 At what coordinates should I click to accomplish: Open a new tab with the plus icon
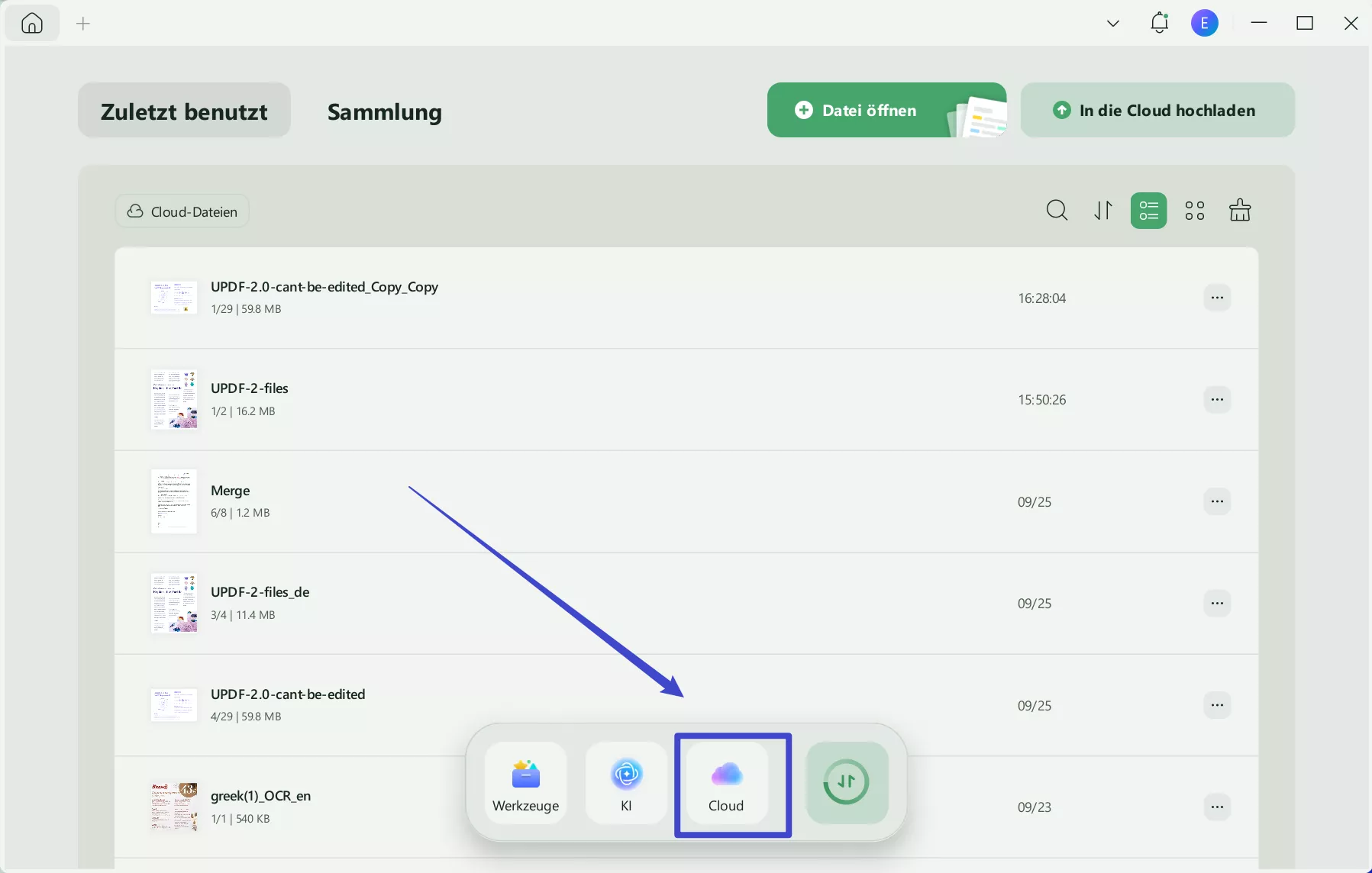click(83, 24)
